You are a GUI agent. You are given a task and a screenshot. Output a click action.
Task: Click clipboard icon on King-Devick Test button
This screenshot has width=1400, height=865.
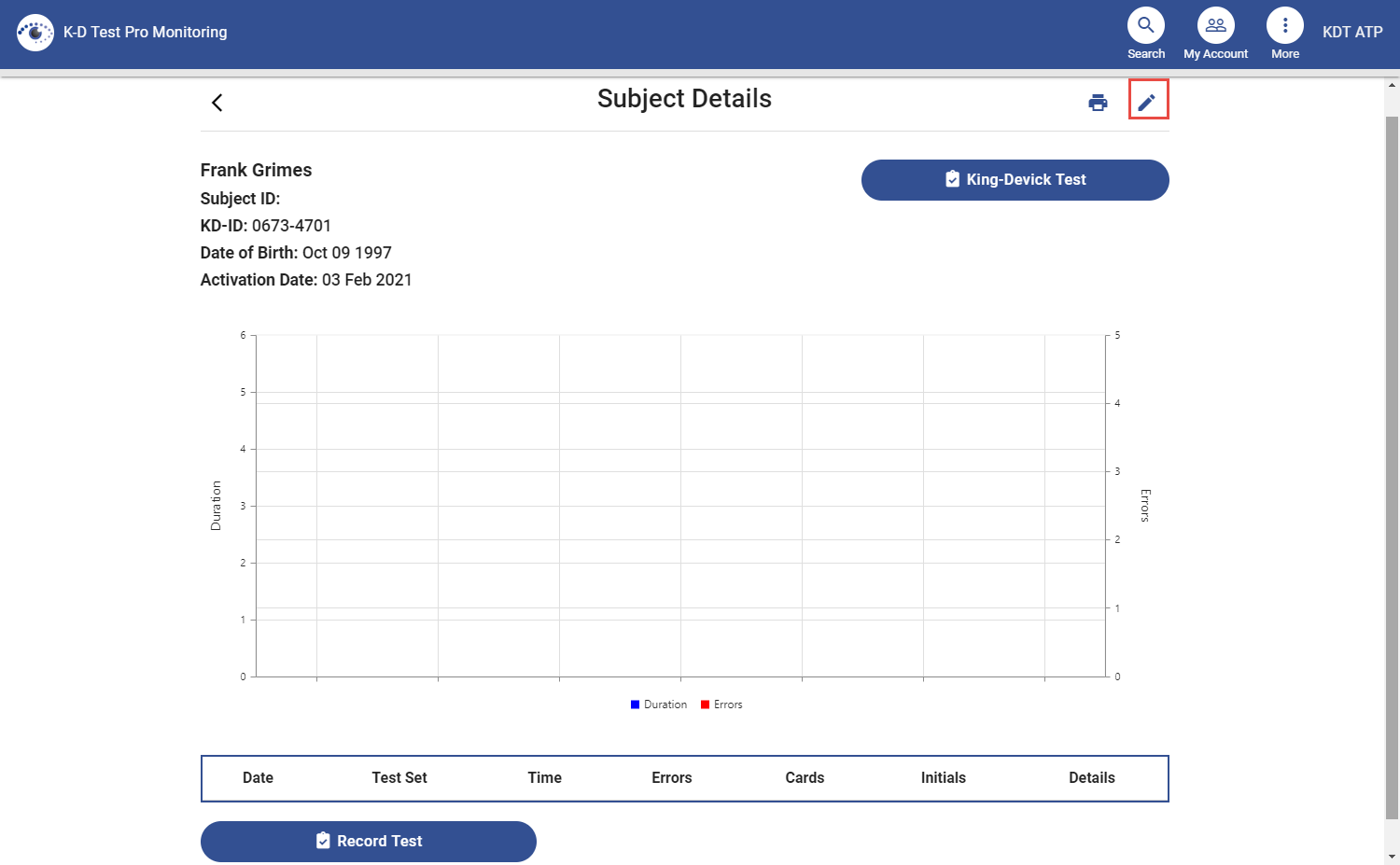952,179
